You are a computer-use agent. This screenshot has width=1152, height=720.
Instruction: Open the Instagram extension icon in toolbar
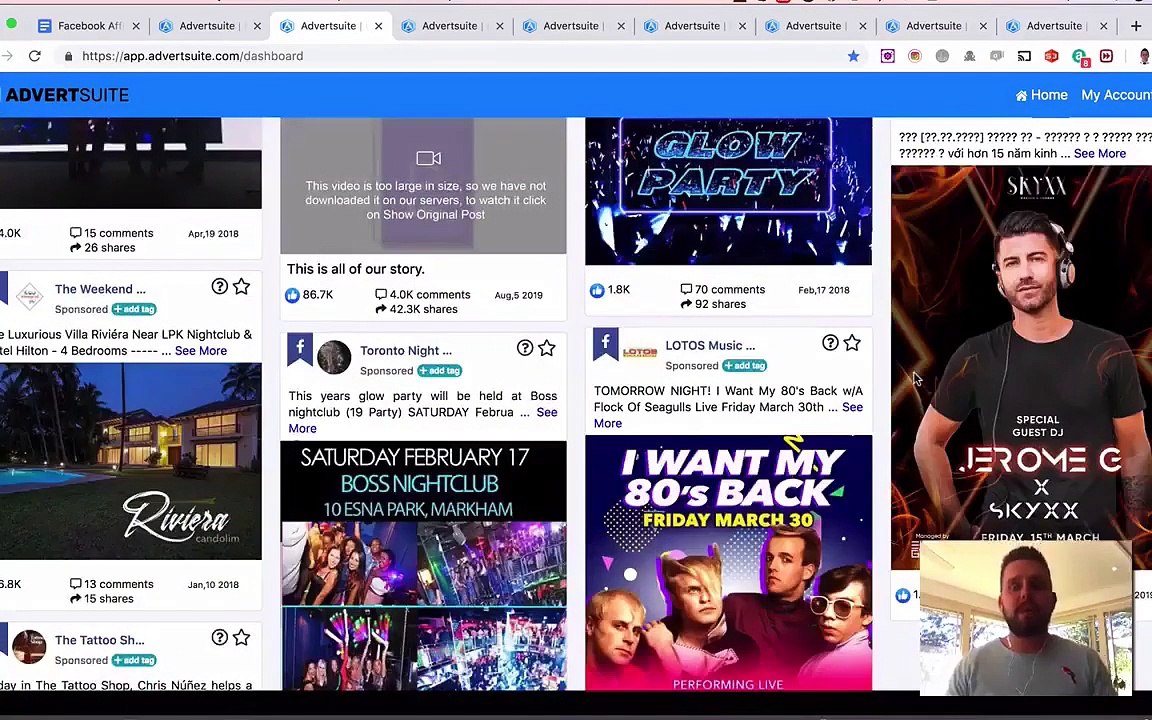click(x=915, y=56)
